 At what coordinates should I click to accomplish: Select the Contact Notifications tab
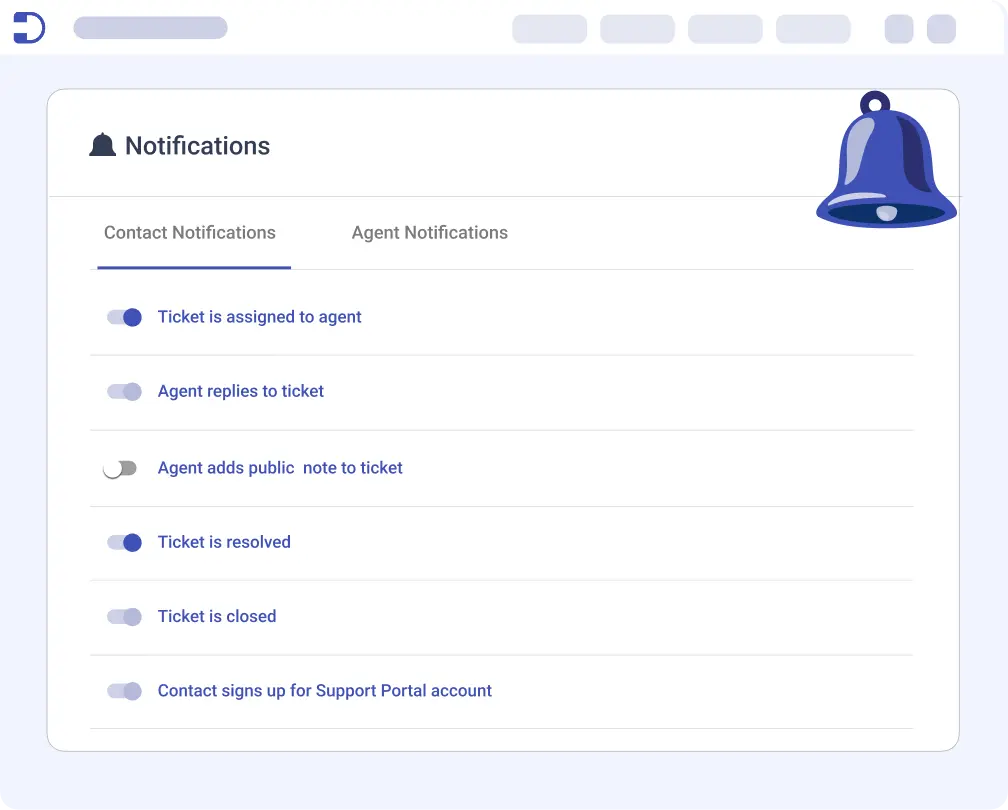(190, 233)
